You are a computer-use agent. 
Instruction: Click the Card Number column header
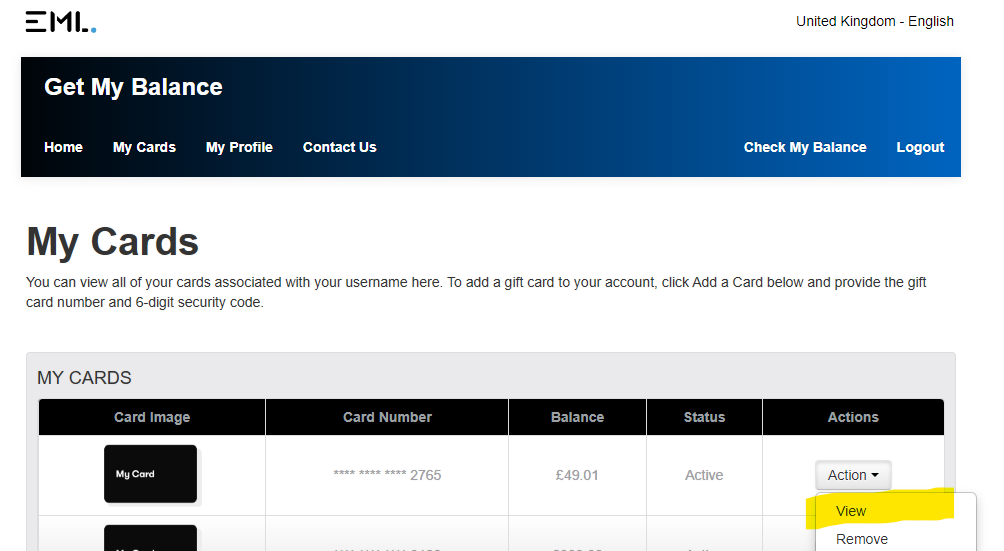click(x=387, y=417)
